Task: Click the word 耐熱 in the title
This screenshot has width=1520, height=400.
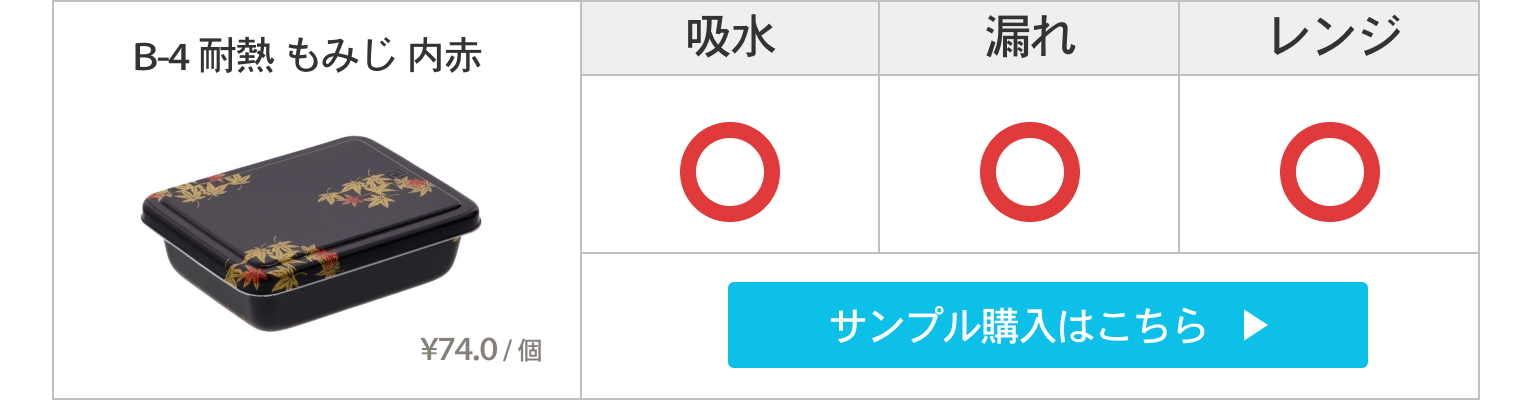Action: point(236,58)
